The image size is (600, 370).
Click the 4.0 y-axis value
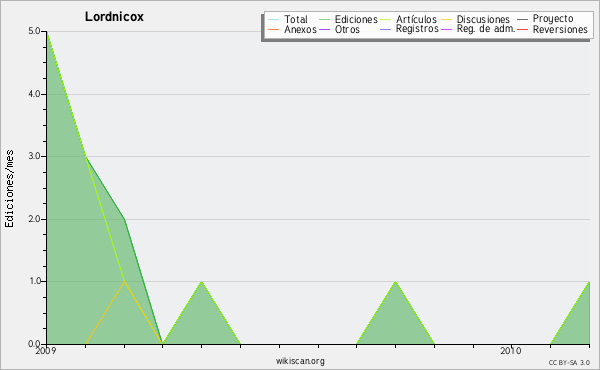click(34, 94)
